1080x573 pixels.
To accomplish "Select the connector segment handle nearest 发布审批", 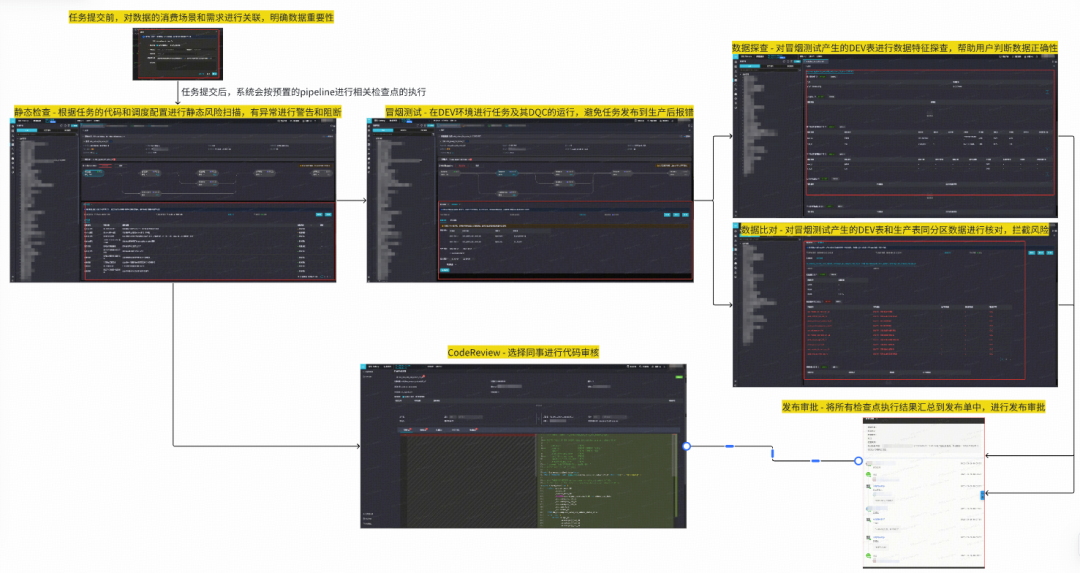I will click(815, 461).
